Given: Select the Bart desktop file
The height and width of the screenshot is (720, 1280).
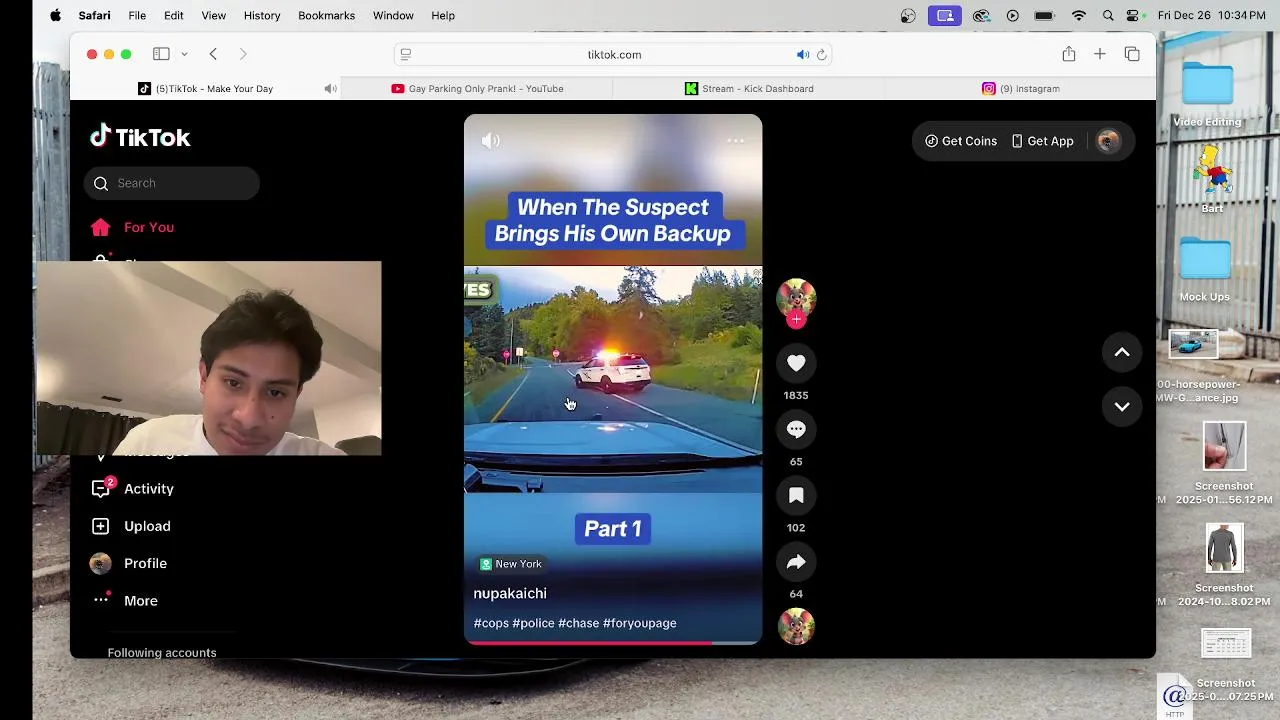Looking at the screenshot, I should tap(1212, 180).
